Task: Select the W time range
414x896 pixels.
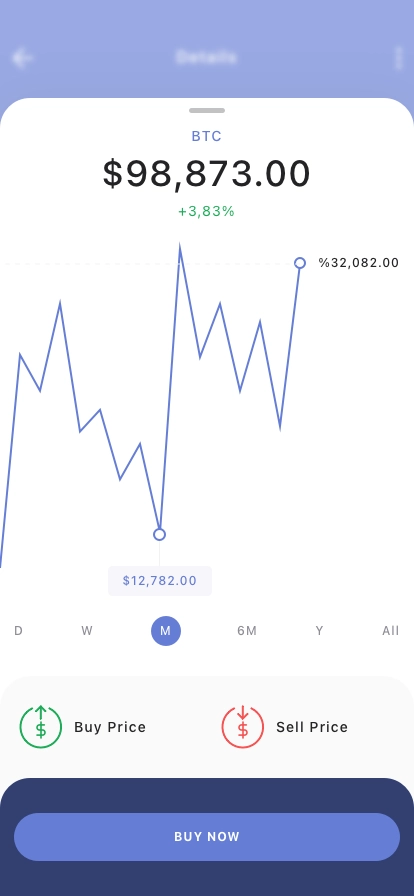Action: [87, 631]
